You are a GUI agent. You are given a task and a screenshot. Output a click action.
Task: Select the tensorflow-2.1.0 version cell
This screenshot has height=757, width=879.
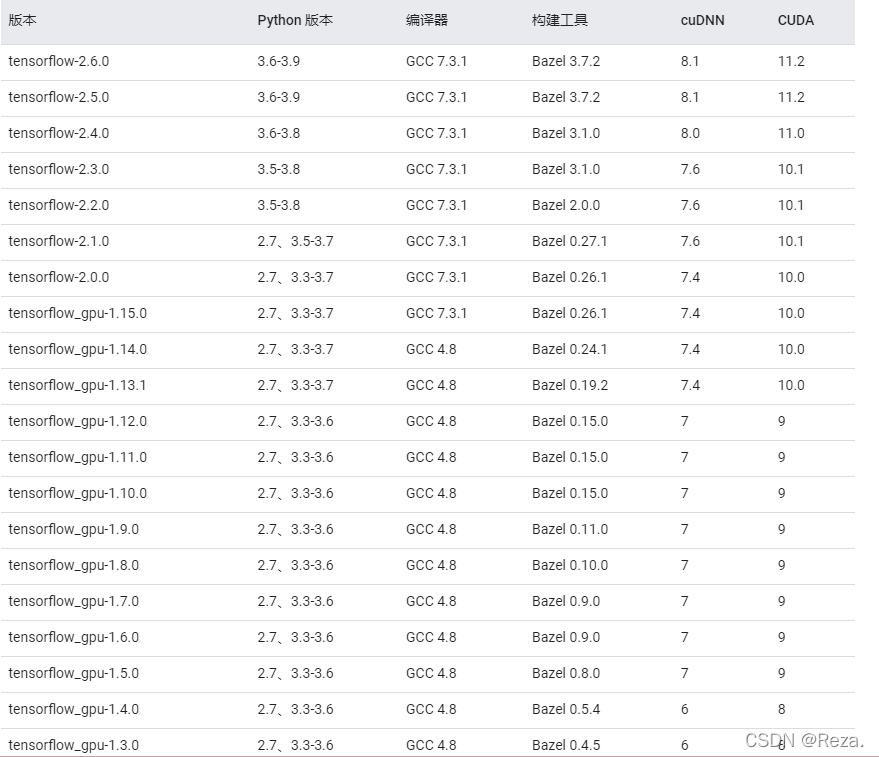[x=59, y=241]
